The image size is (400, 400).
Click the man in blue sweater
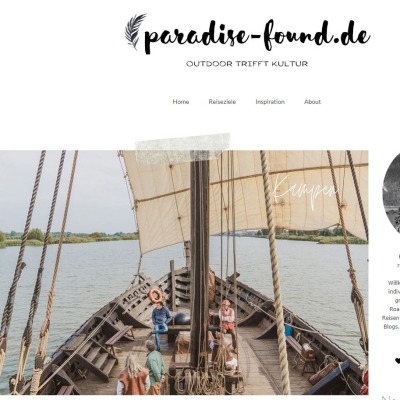coord(161,323)
